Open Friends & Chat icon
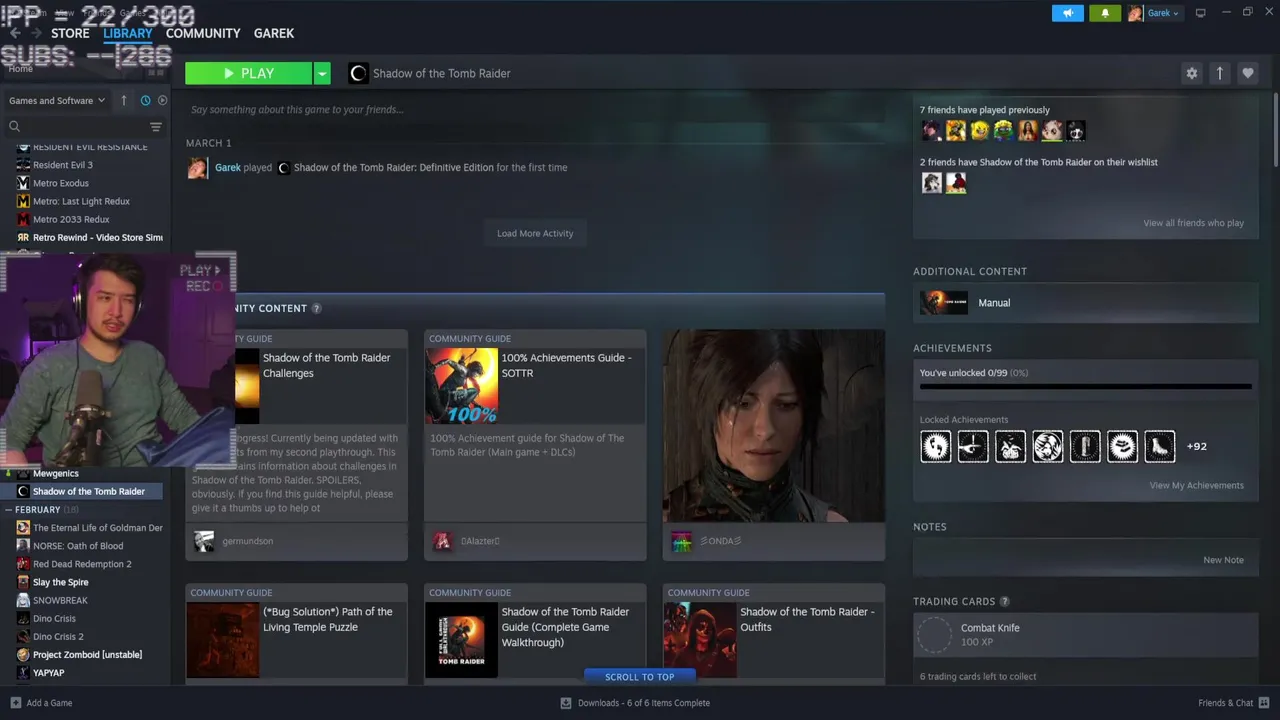The height and width of the screenshot is (720, 1280). [x=1263, y=702]
